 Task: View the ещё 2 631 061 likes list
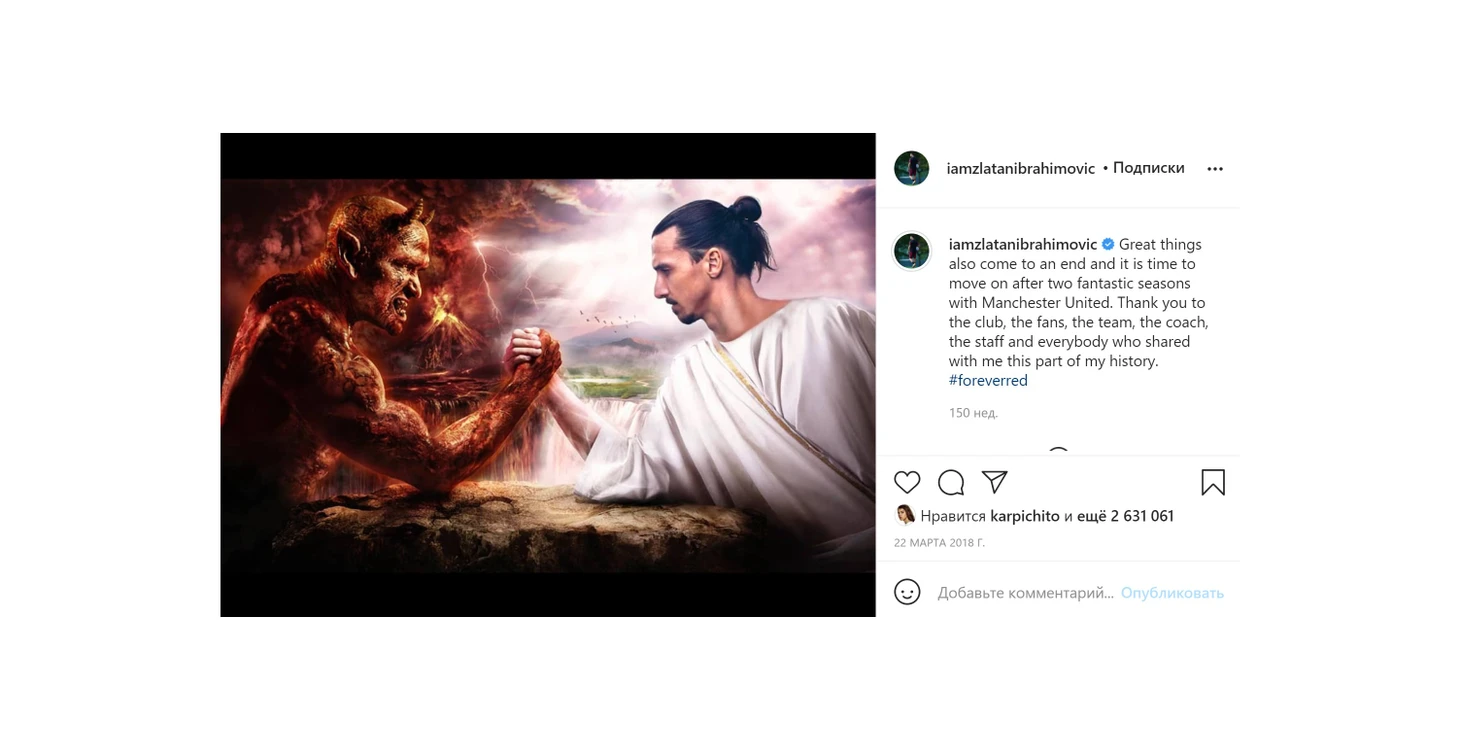(1126, 516)
